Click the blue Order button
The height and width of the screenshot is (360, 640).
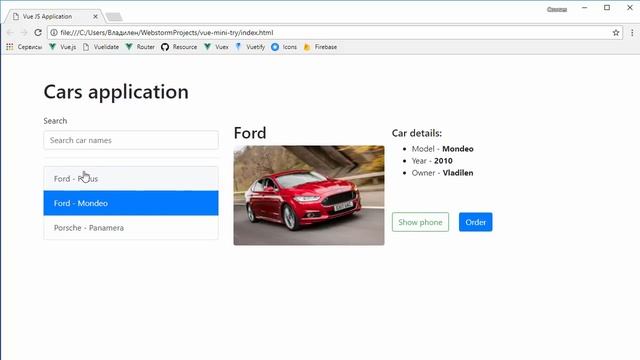(476, 222)
